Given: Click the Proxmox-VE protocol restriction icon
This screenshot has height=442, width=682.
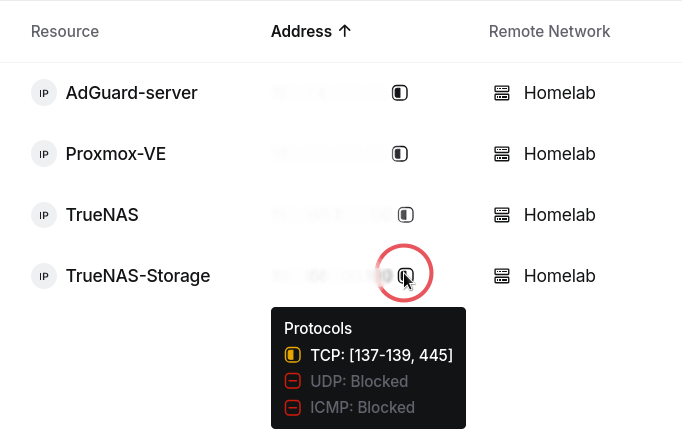Looking at the screenshot, I should coord(400,154).
